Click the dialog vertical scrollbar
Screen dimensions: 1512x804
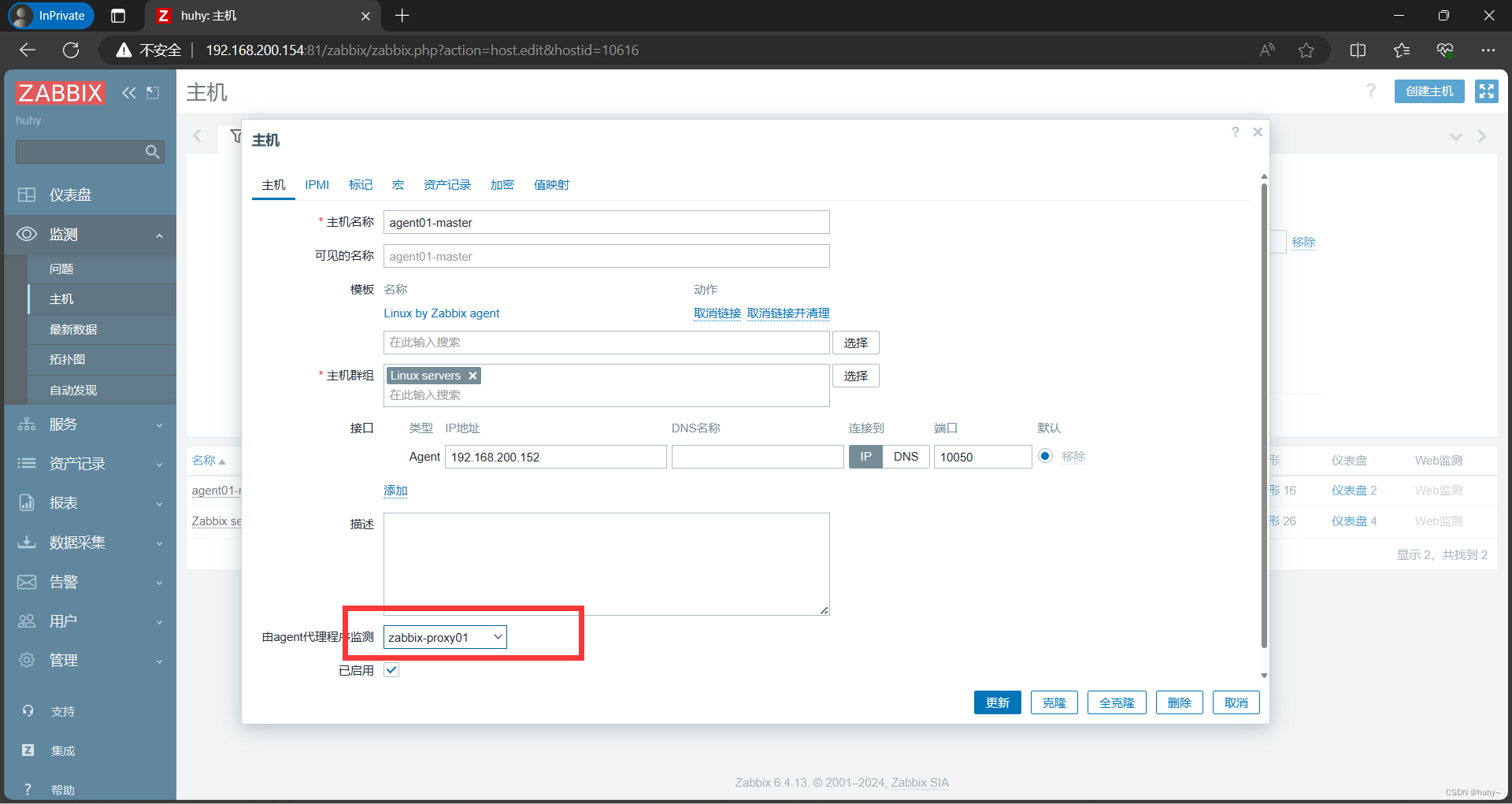tap(1264, 416)
